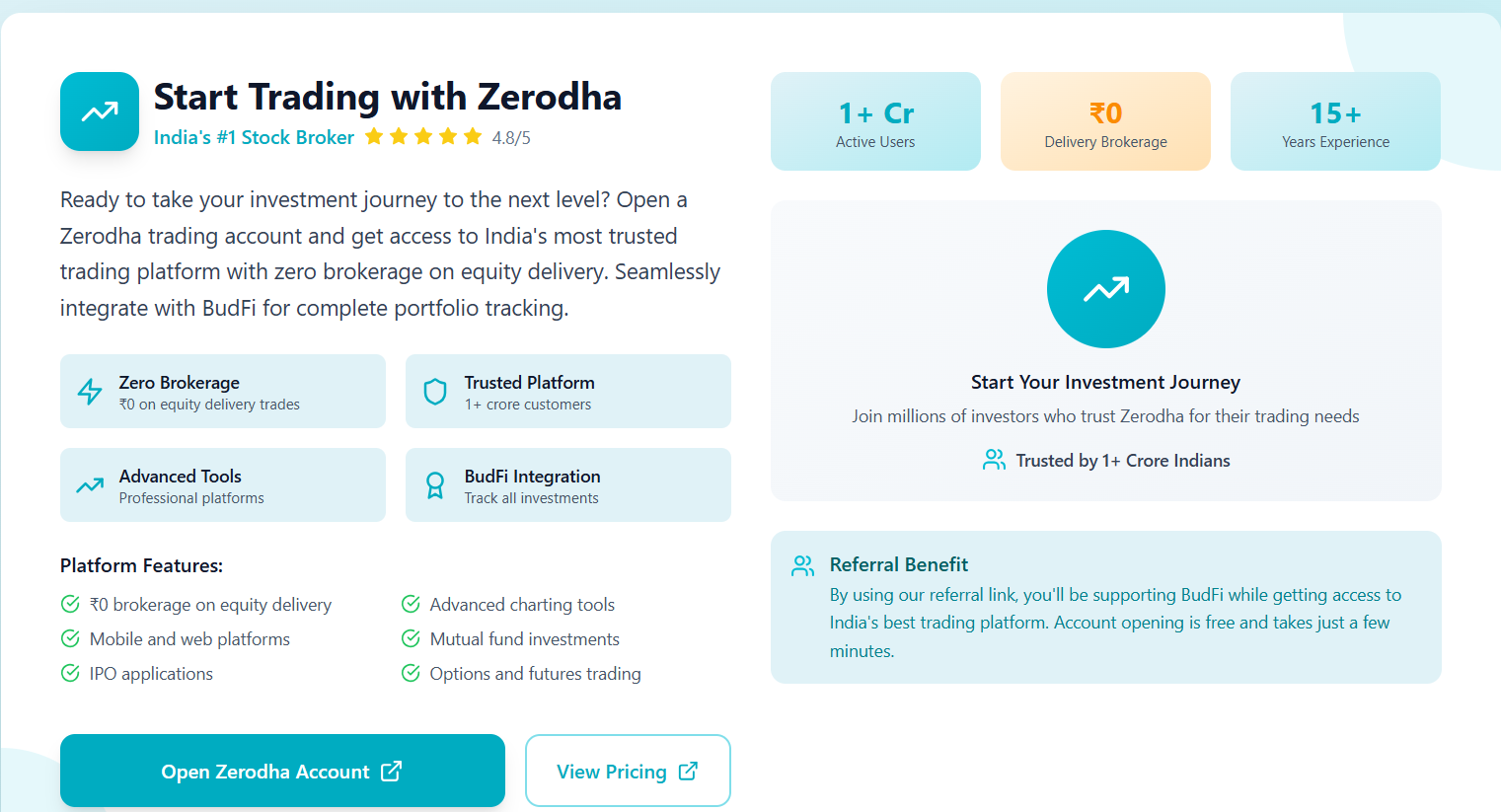Image resolution: width=1501 pixels, height=812 pixels.
Task: Click the check icon beside Options and futures trading
Action: tap(411, 673)
